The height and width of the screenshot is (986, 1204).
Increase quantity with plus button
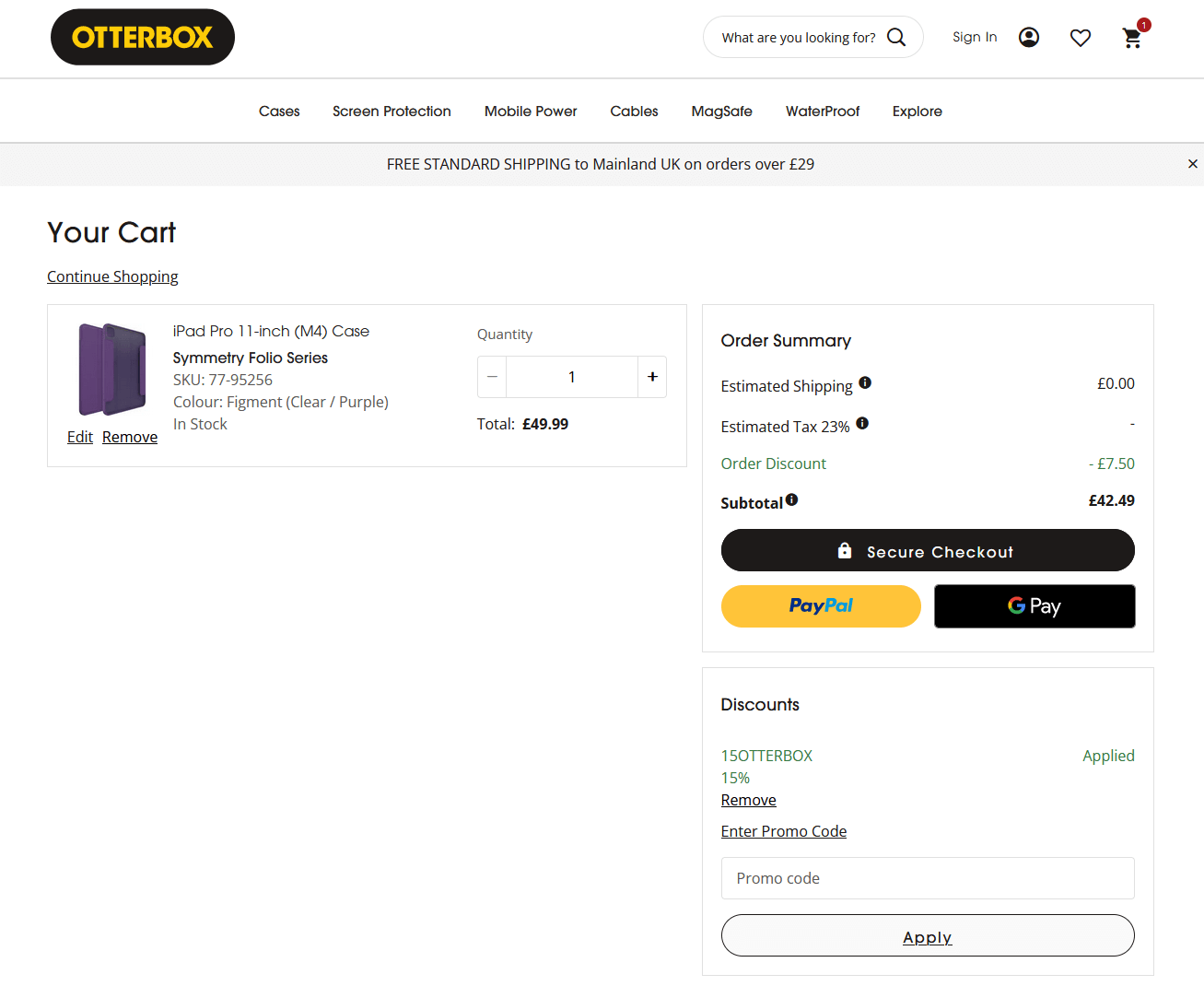652,377
